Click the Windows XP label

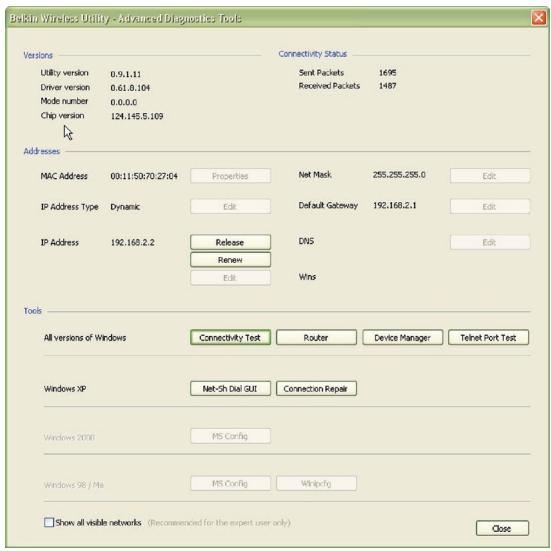[65, 389]
